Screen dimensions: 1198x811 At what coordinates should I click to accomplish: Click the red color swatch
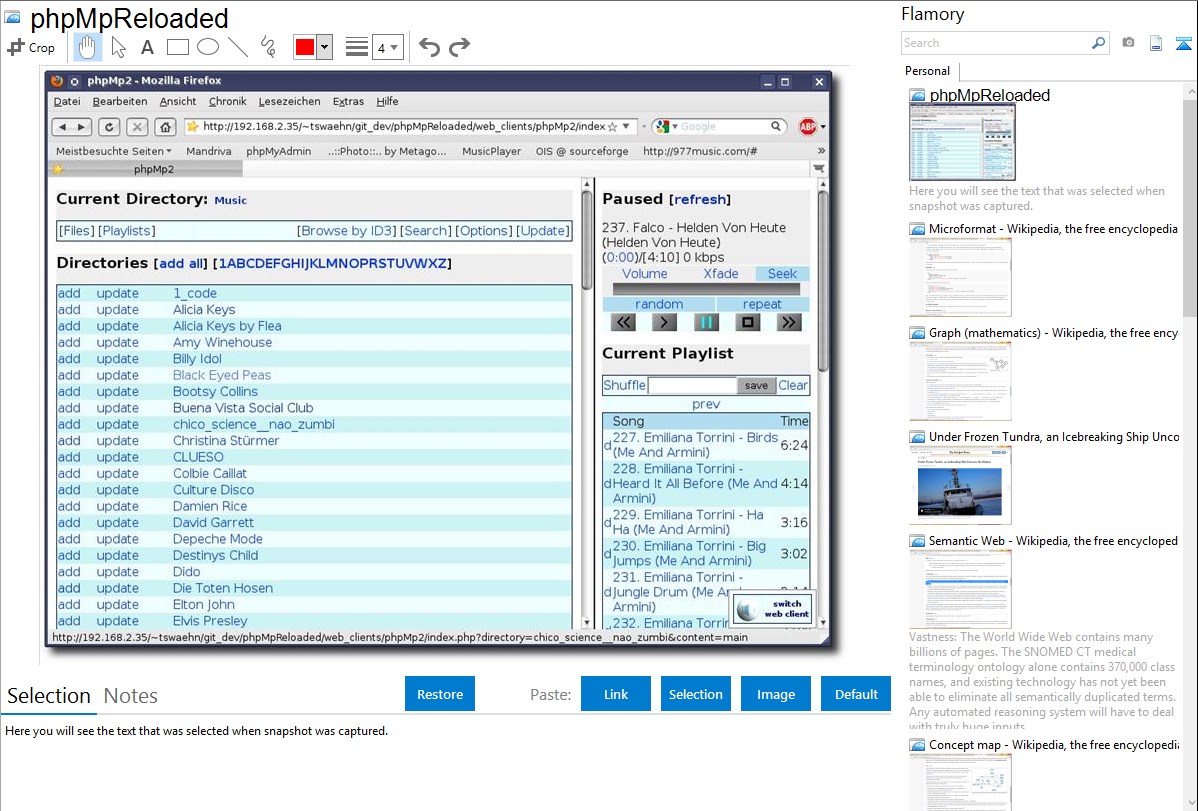click(x=305, y=47)
